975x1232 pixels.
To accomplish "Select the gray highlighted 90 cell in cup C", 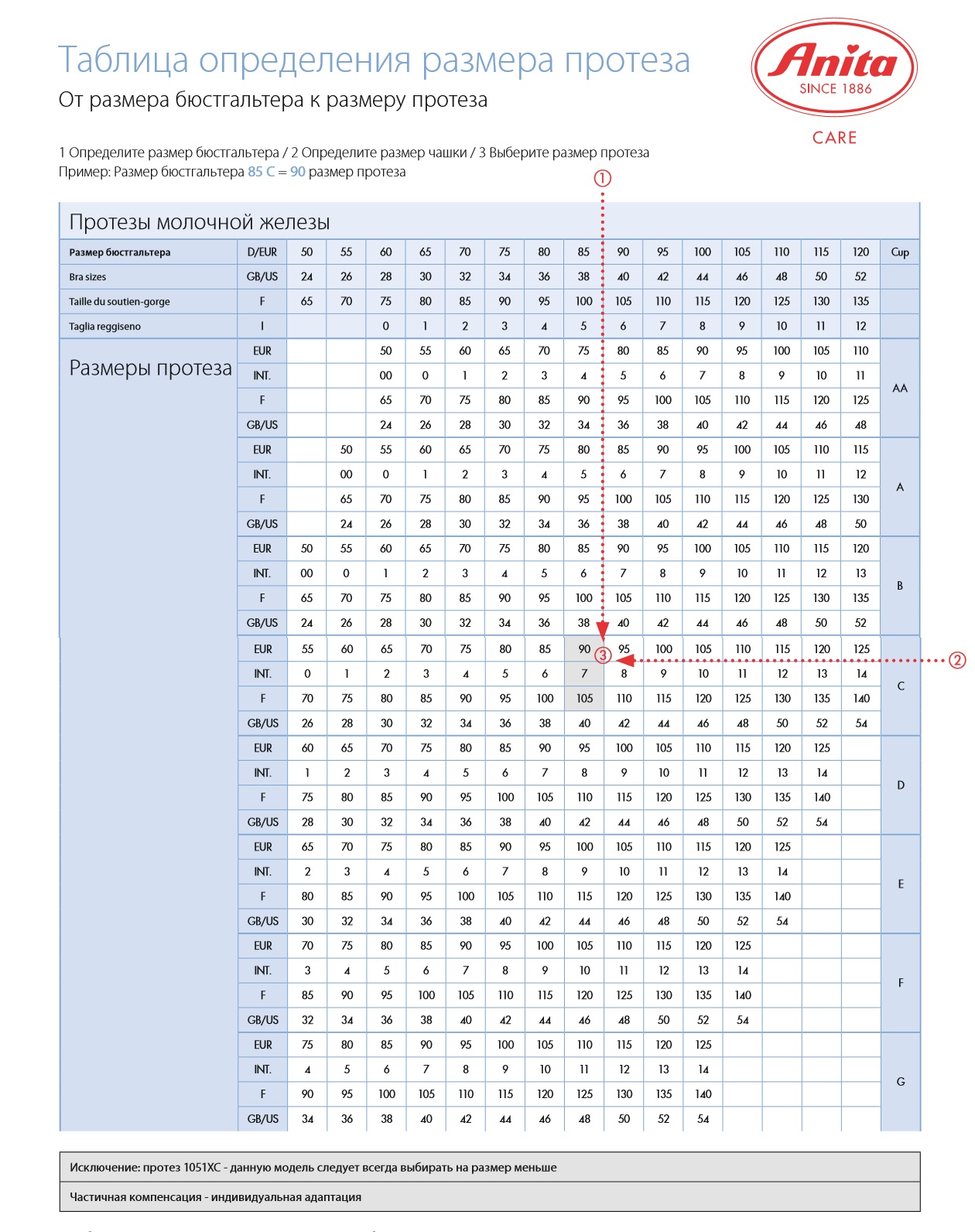I will click(583, 649).
